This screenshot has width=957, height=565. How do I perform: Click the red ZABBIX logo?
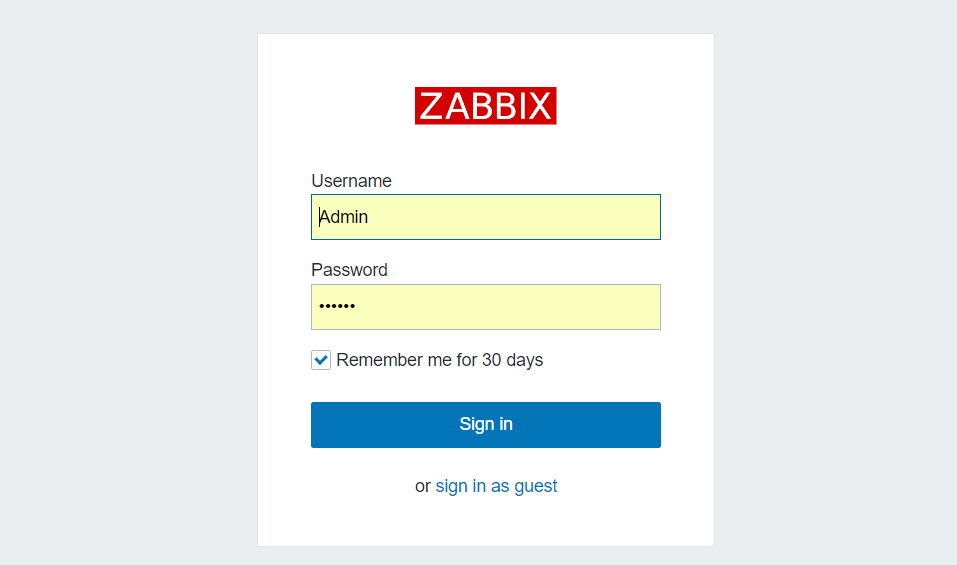tap(485, 106)
